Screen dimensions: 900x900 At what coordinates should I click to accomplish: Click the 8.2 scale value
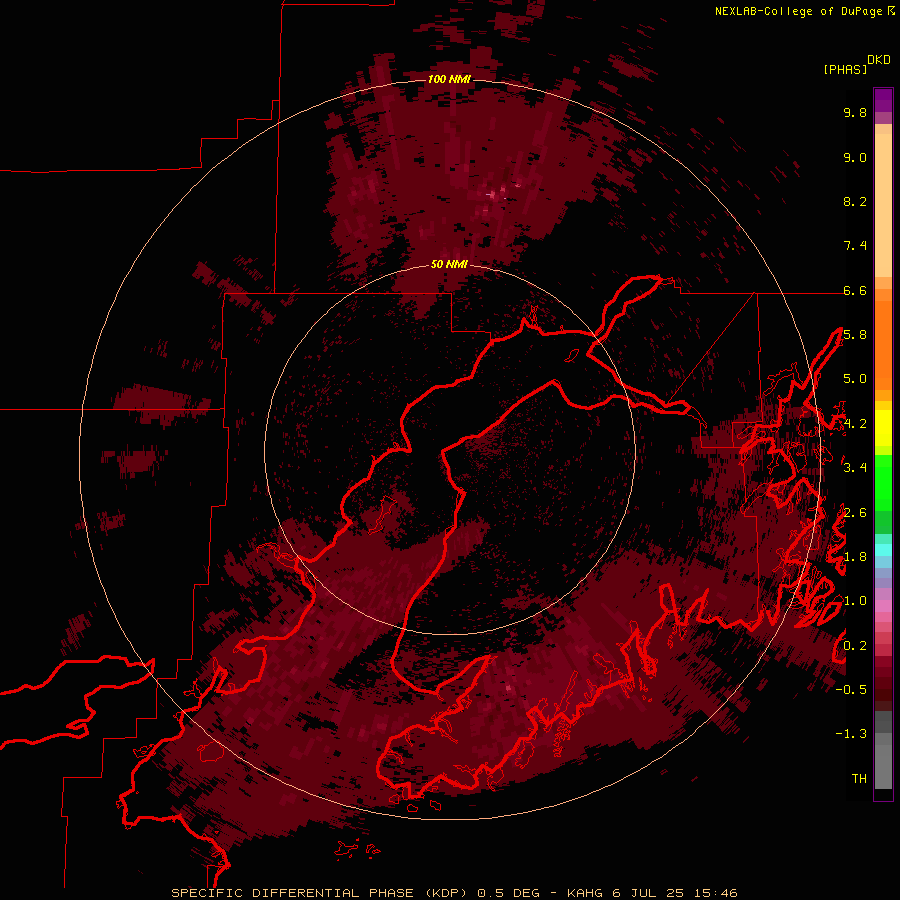click(855, 201)
